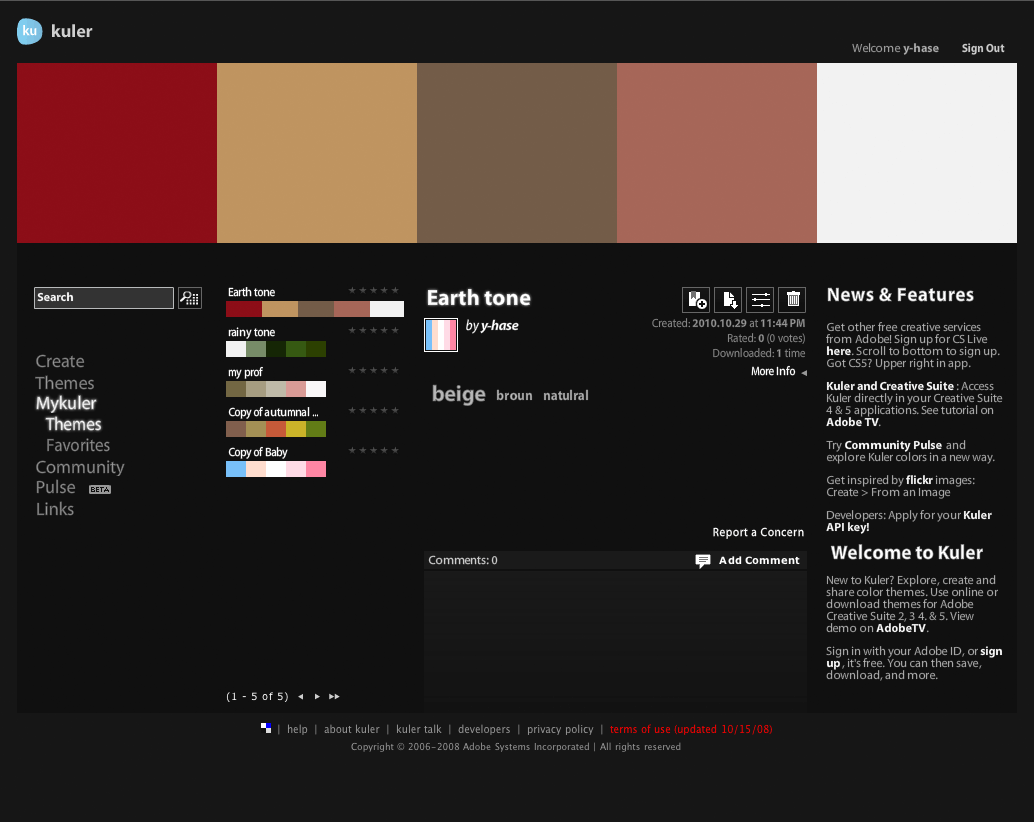Image resolution: width=1034 pixels, height=822 pixels.
Task: Open the kuler talk footer link
Action: pos(419,729)
